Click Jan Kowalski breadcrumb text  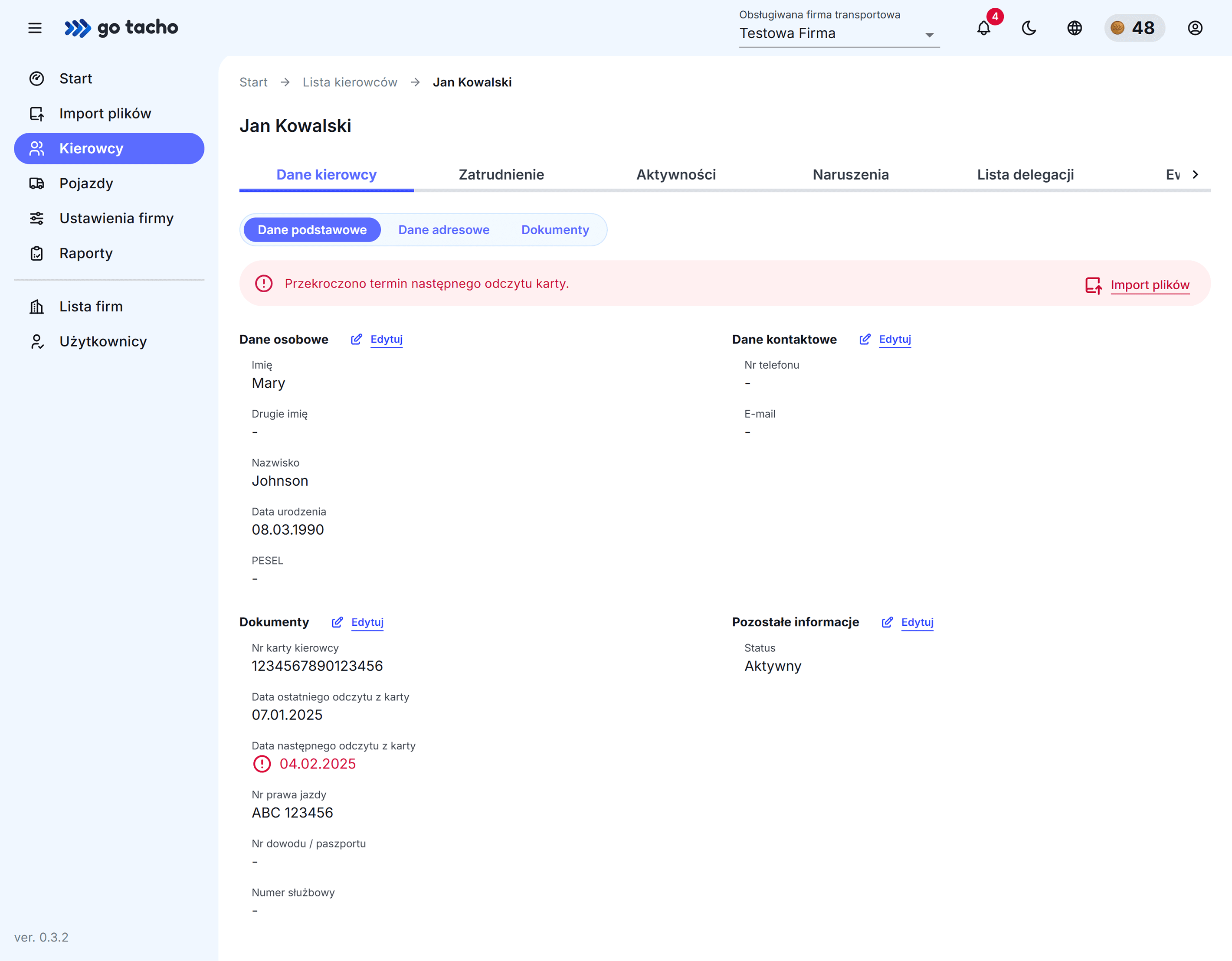tap(472, 82)
